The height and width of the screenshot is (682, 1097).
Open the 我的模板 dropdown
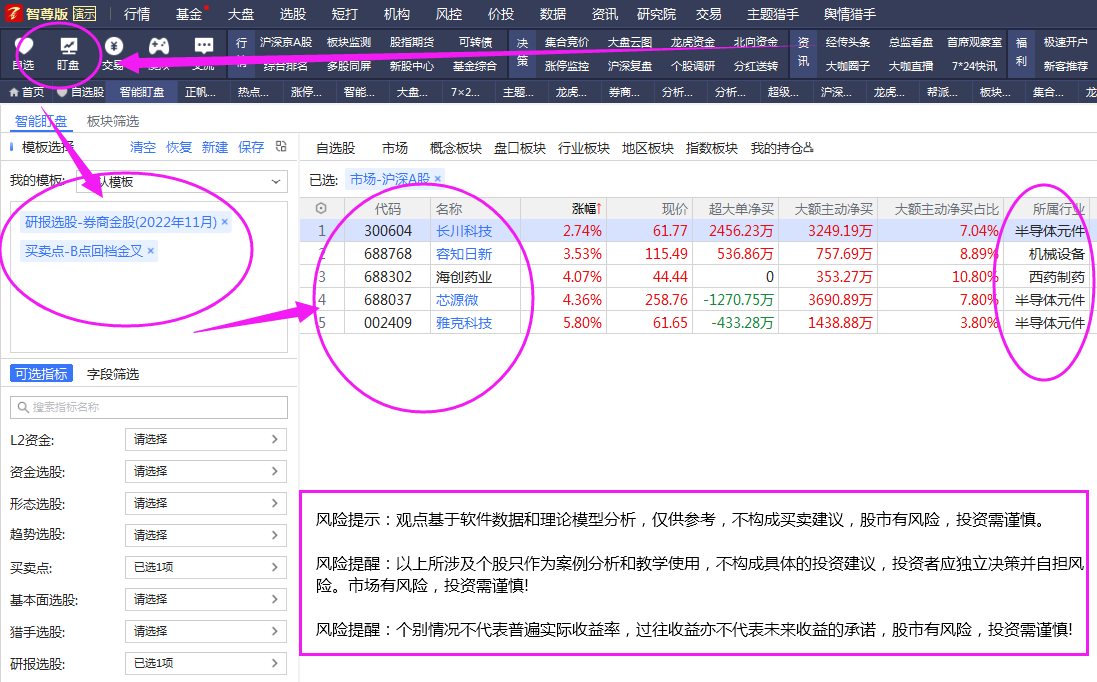point(182,182)
